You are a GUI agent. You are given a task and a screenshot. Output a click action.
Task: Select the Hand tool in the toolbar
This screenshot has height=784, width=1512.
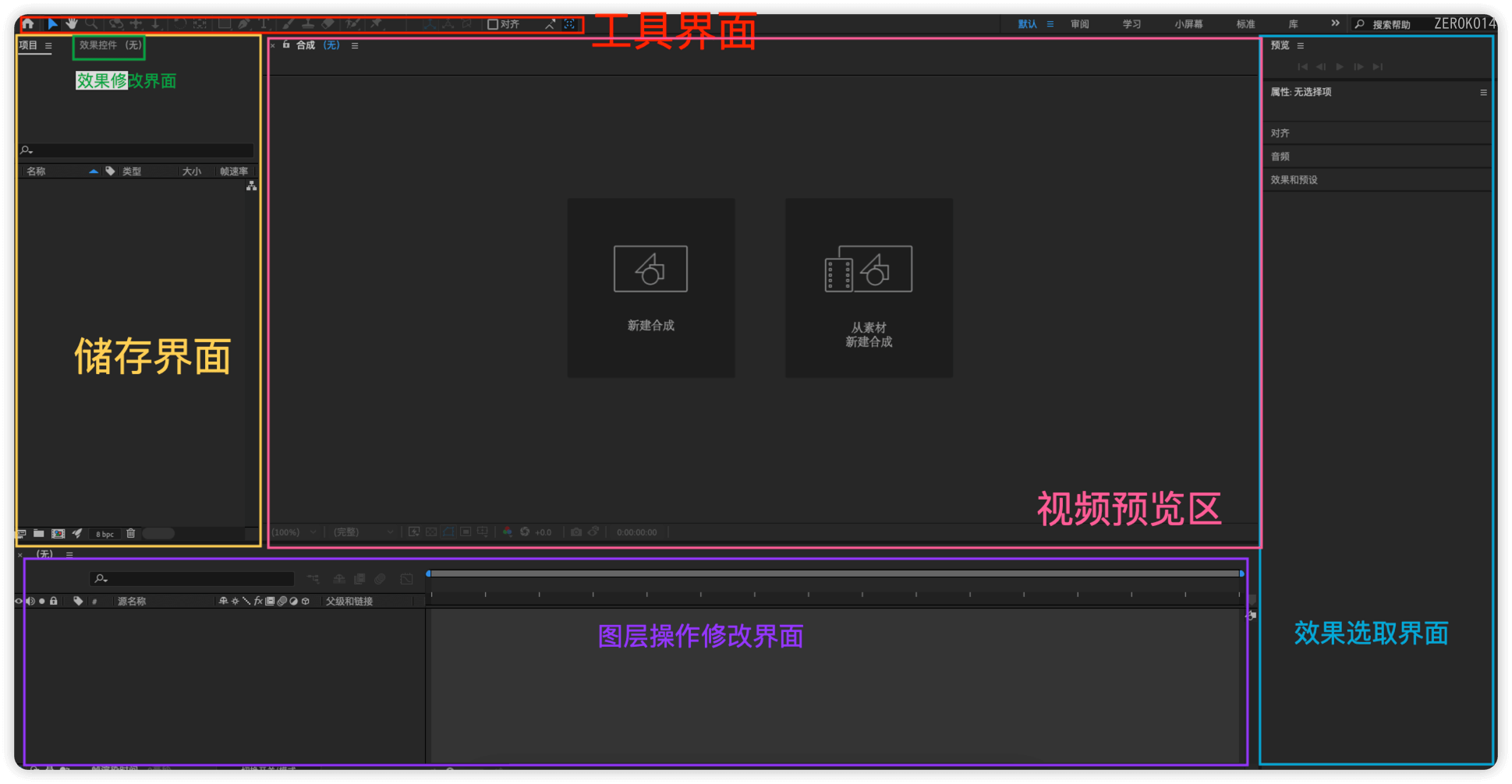(x=72, y=24)
